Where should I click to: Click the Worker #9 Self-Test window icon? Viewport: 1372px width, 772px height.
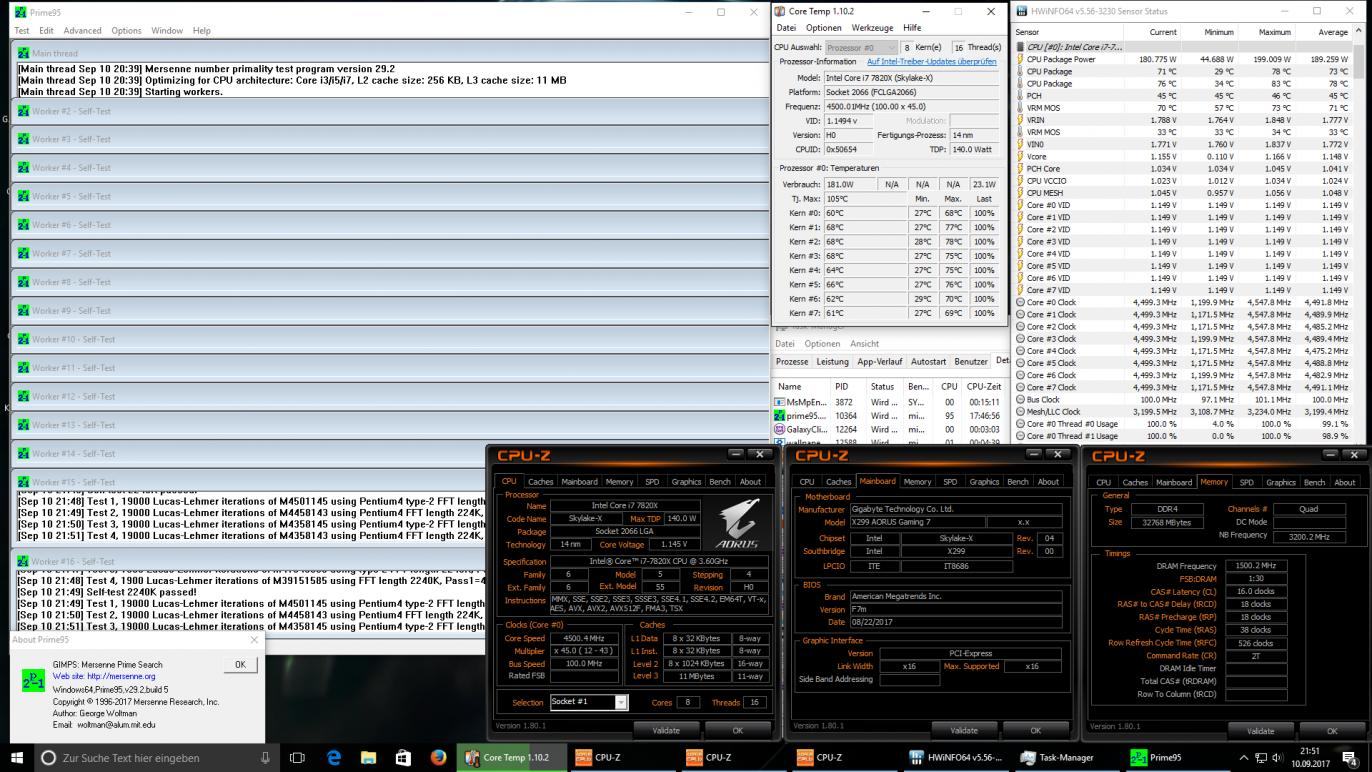[x=23, y=310]
